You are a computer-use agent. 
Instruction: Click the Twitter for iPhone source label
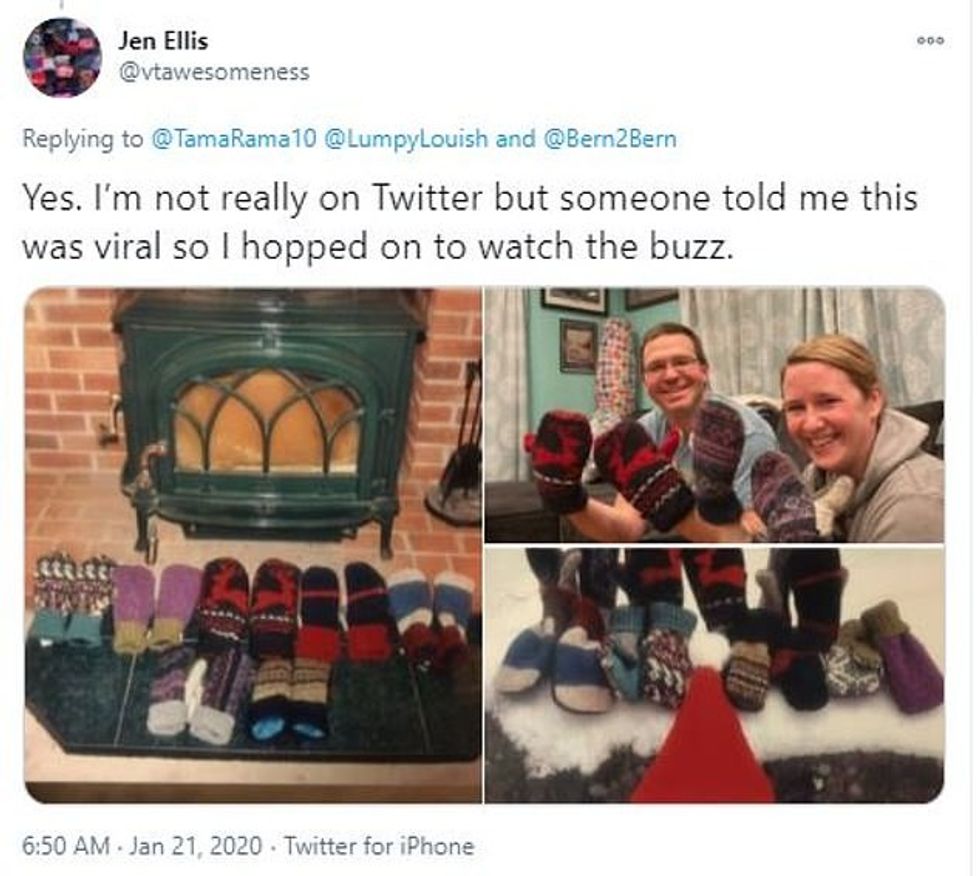(379, 846)
